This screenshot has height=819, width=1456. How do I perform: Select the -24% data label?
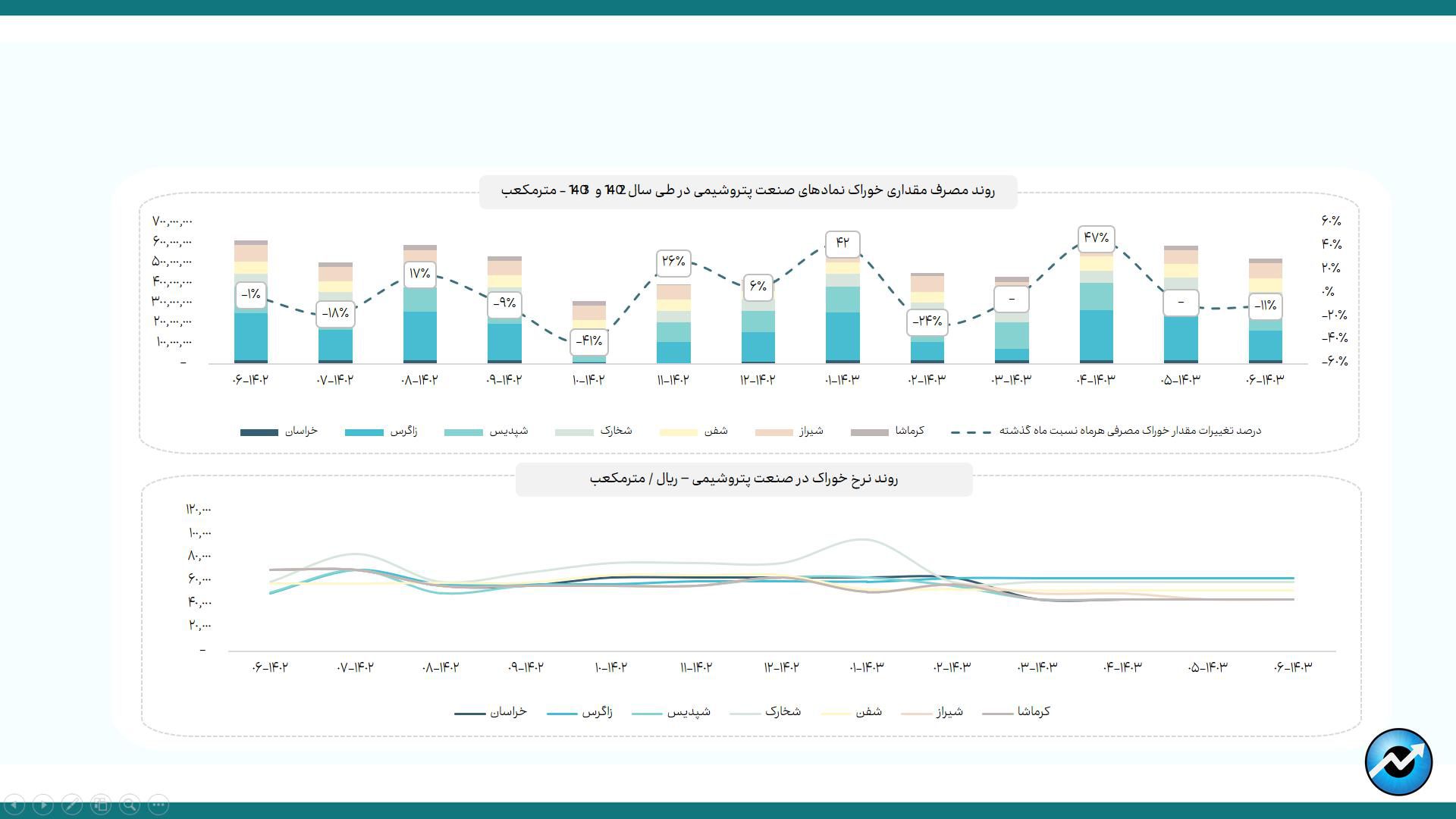pos(927,322)
